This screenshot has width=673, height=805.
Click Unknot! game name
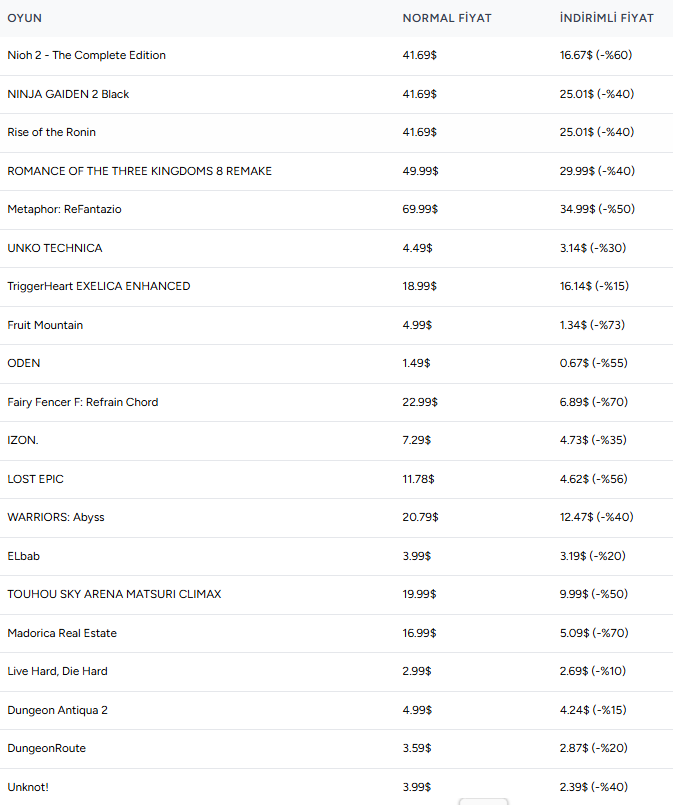click(x=28, y=787)
